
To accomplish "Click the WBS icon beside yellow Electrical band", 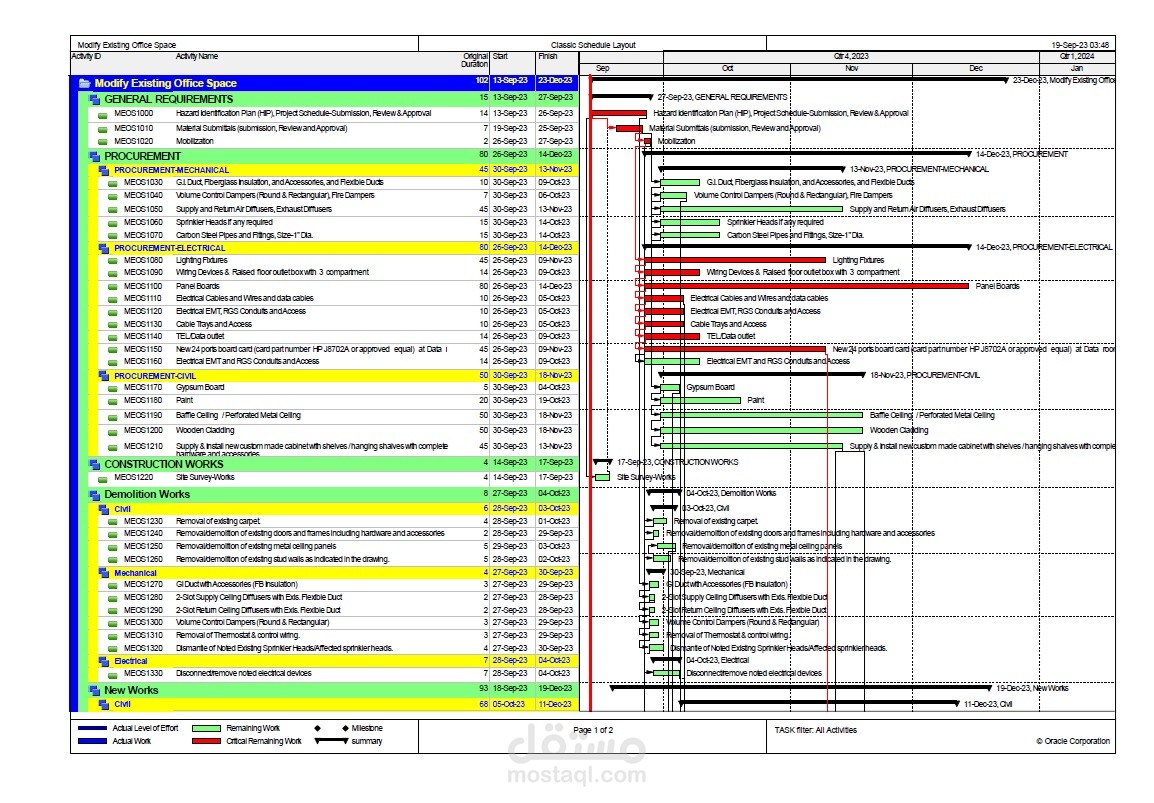I will point(105,661).
